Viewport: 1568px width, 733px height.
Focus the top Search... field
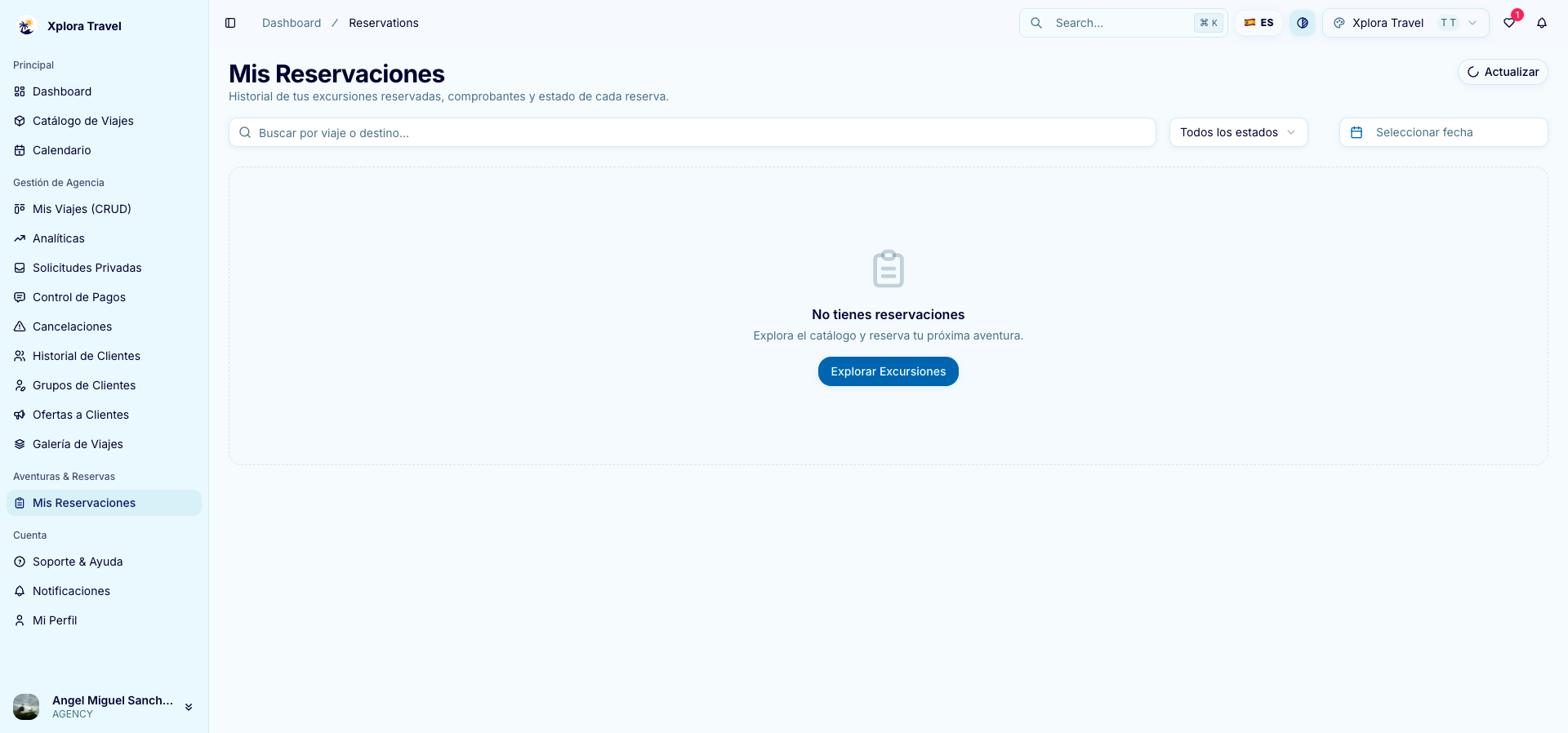1123,23
